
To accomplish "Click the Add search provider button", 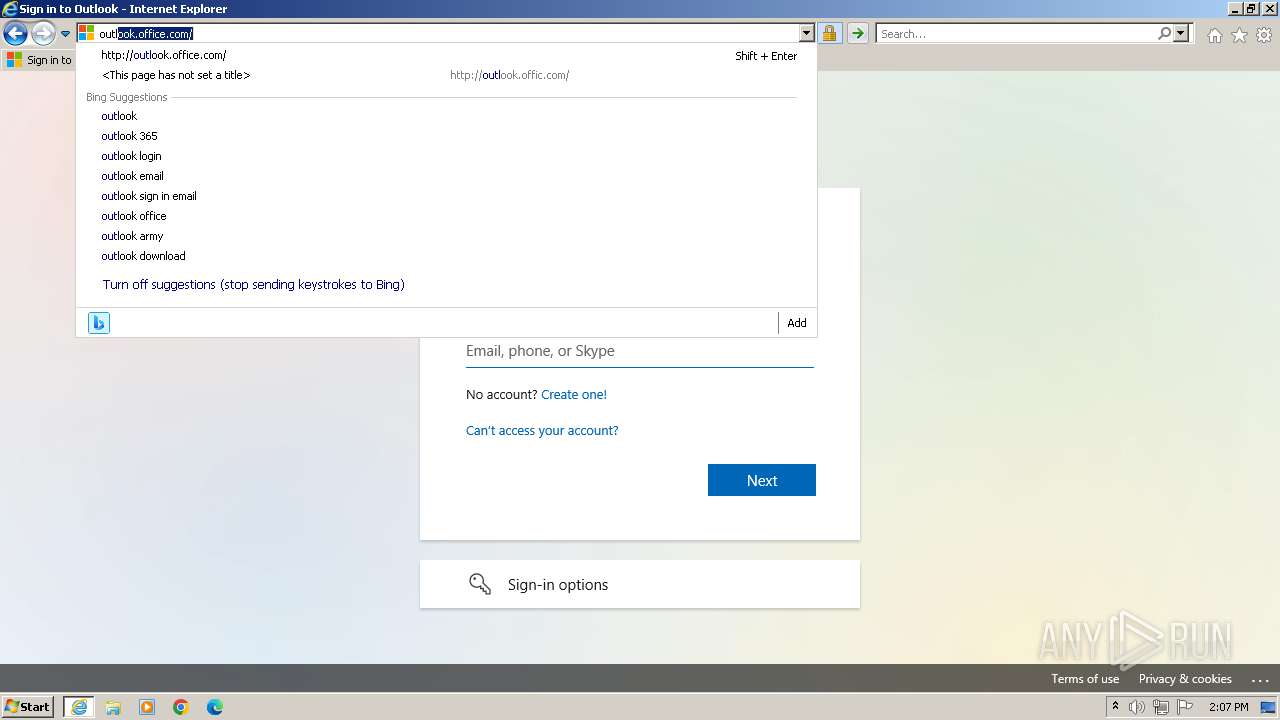I will coord(797,323).
